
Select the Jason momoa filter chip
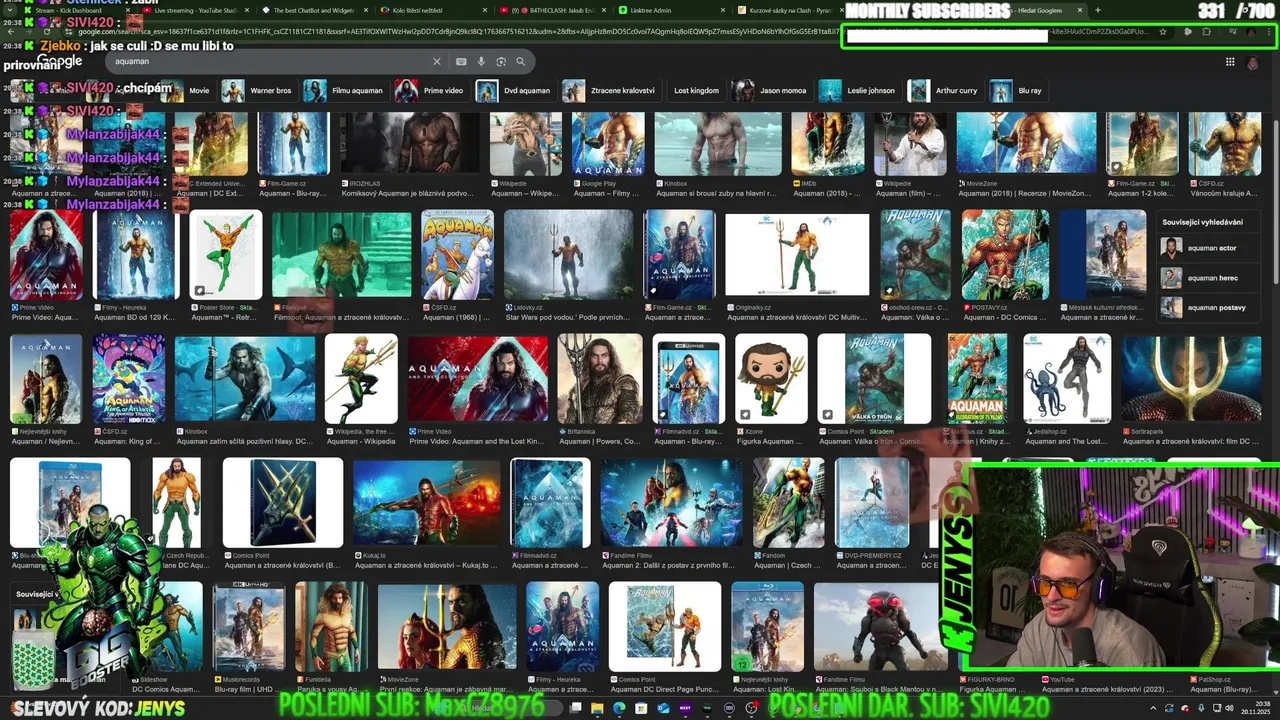[771, 91]
